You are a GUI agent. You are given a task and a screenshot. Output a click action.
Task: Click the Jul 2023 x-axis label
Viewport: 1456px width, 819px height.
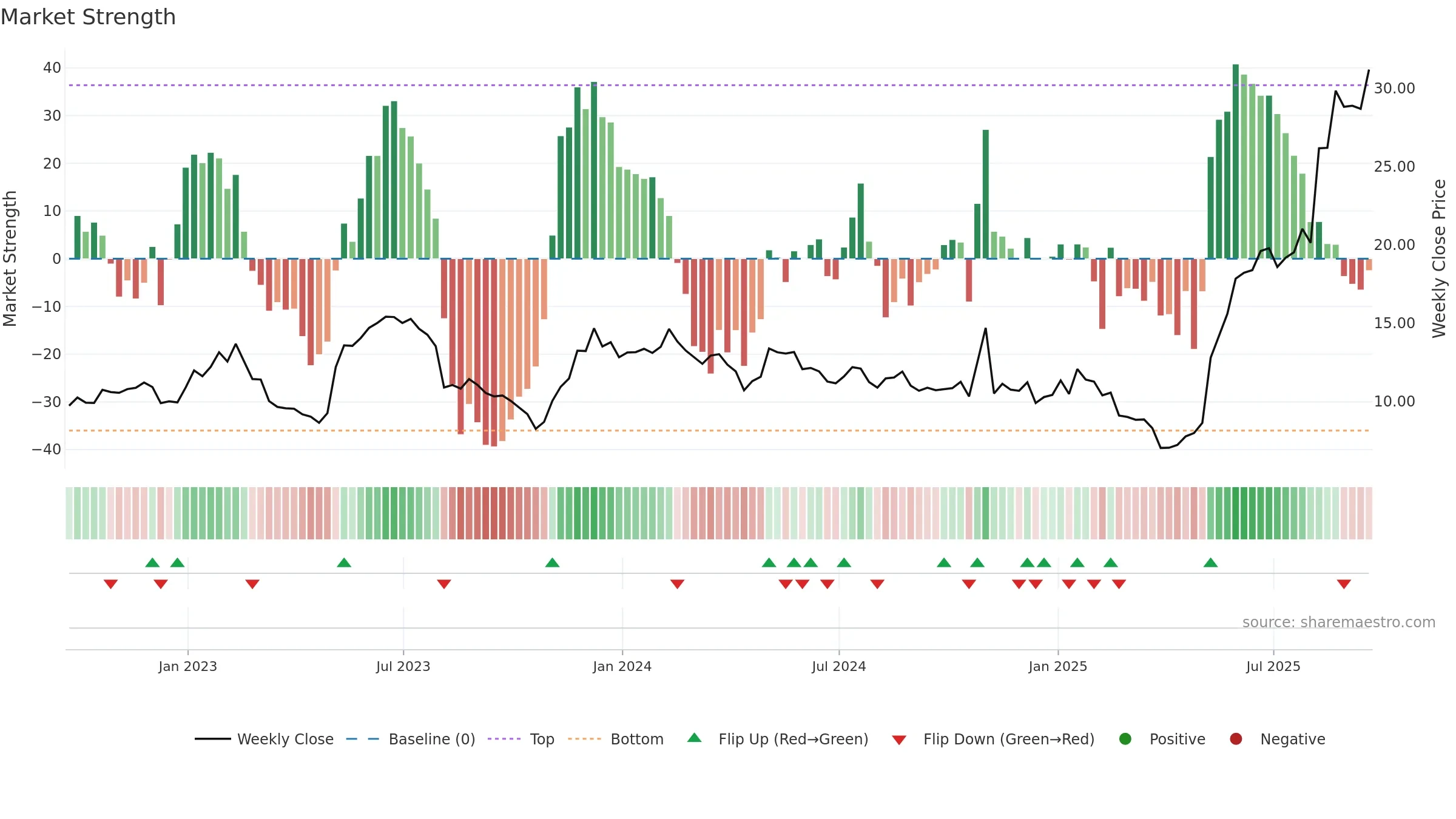coord(403,666)
